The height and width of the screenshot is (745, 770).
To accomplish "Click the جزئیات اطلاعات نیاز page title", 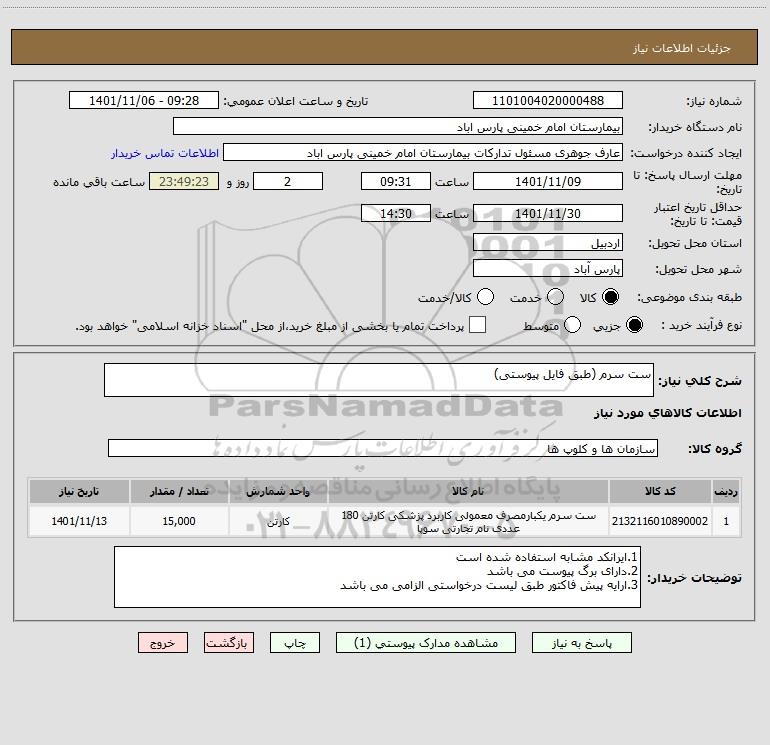I will (681, 48).
